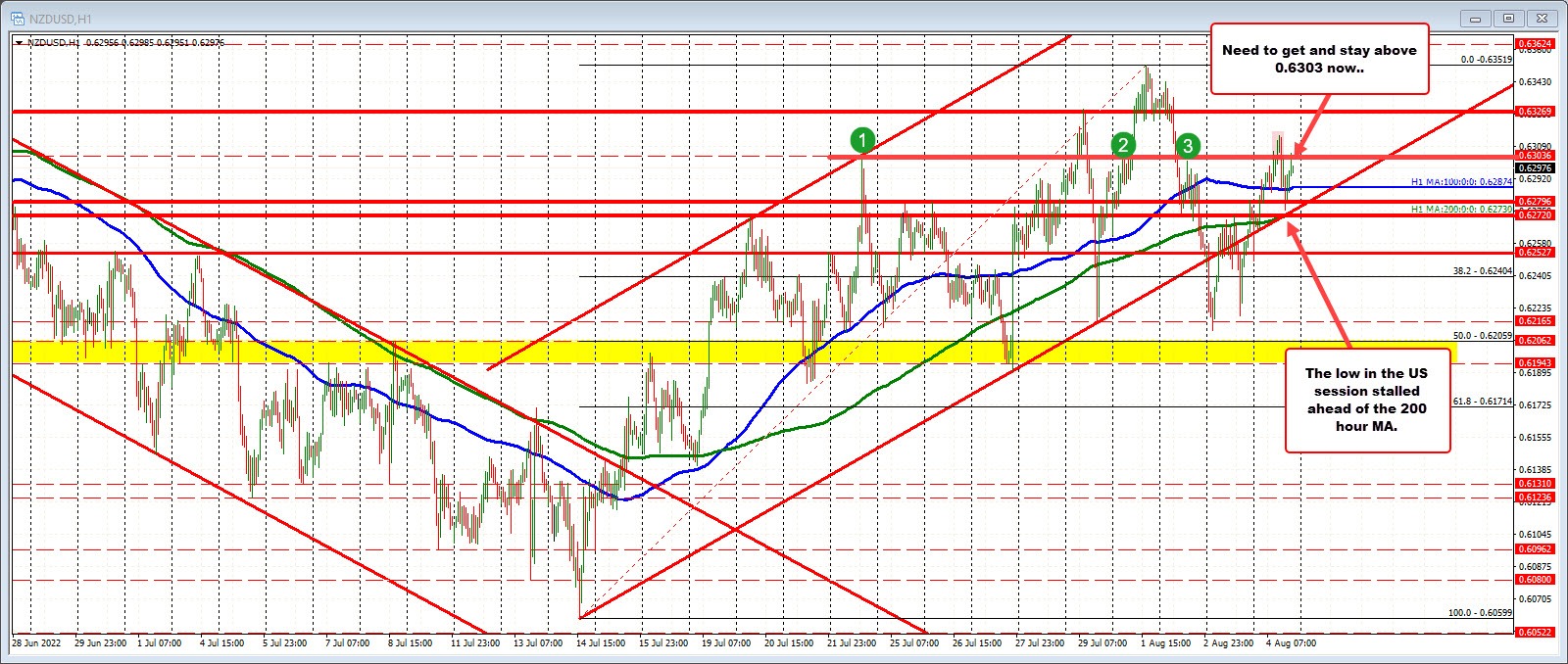
Task: Click the 5 Jul 23:00 time axis label
Action: coord(284,644)
